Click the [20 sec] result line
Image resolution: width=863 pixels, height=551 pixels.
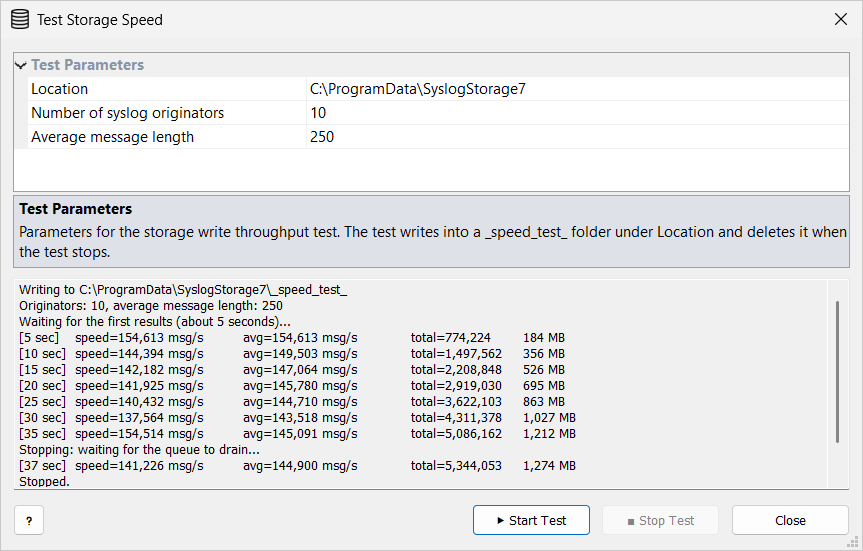[x=292, y=385]
